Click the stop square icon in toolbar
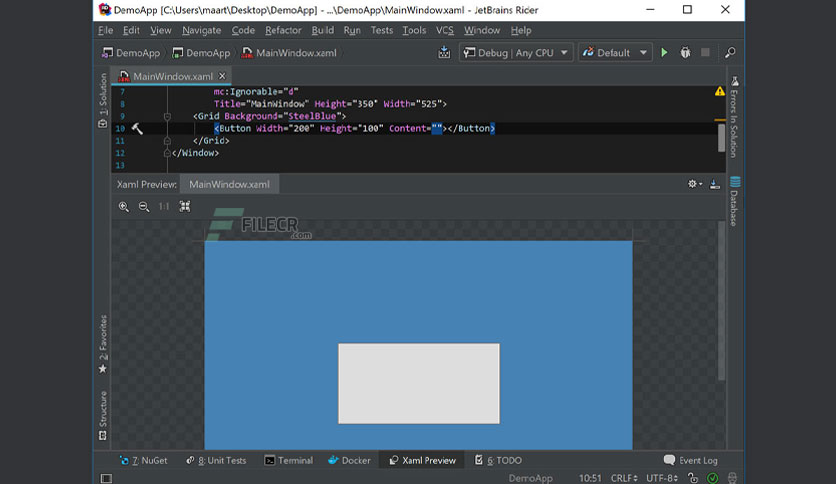Image resolution: width=836 pixels, height=484 pixels. point(705,52)
